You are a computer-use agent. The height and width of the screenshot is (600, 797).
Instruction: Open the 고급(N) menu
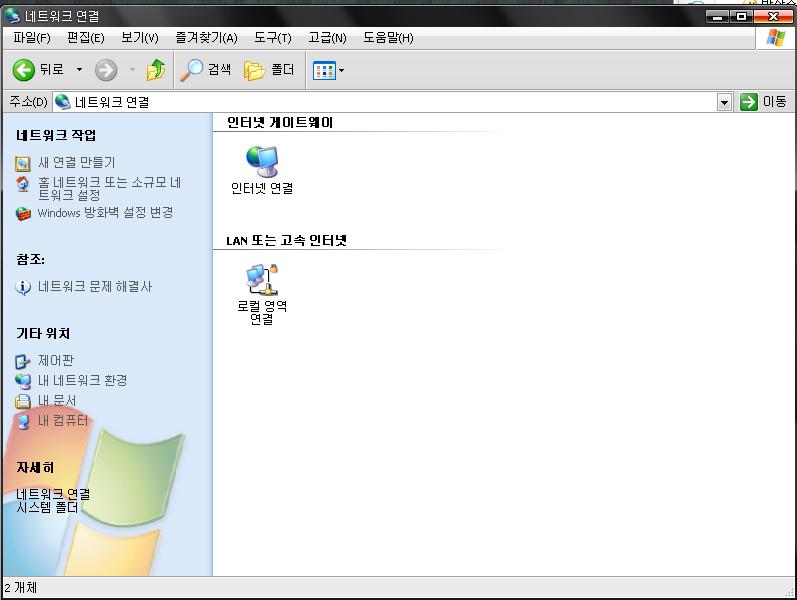pos(327,38)
